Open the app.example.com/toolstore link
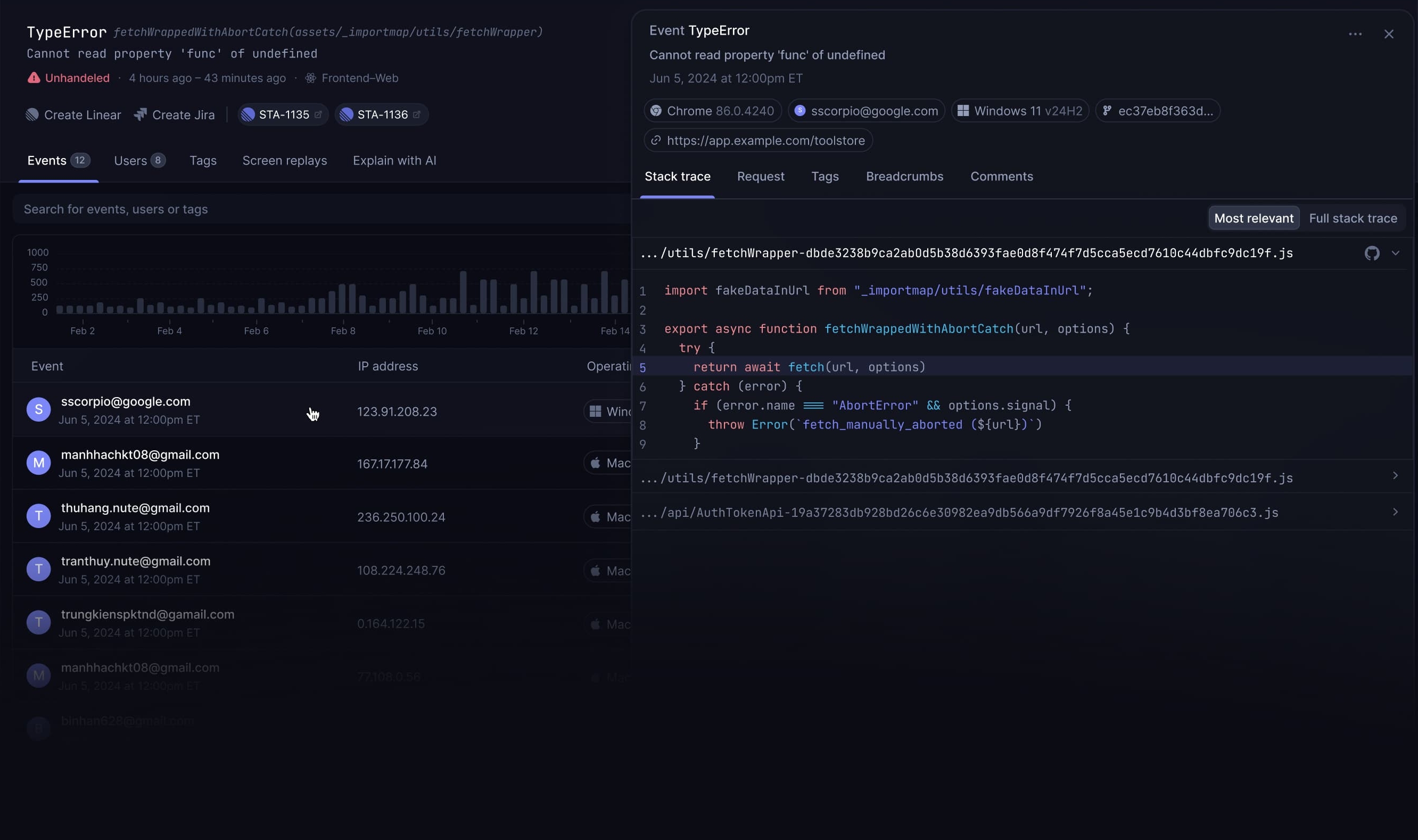The width and height of the screenshot is (1418, 840). tap(758, 140)
